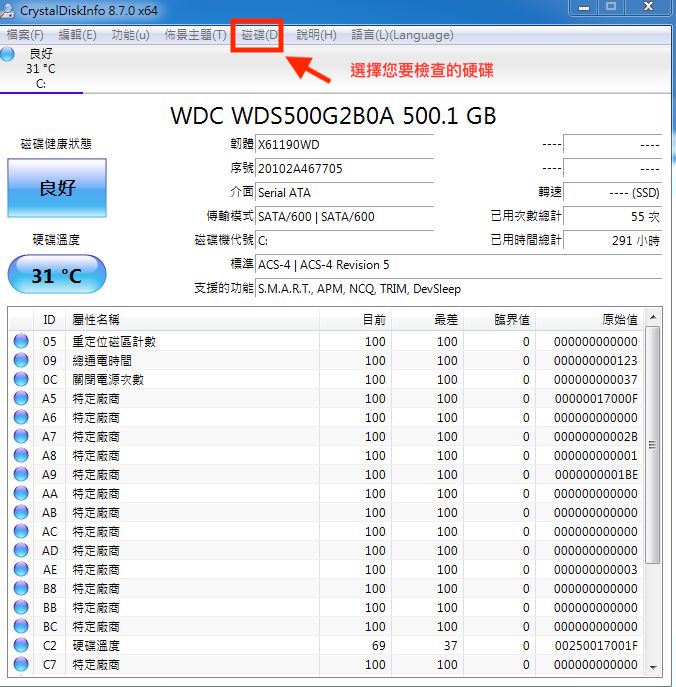The height and width of the screenshot is (687, 676).
Task: Click the scroll down arrow of attribute list
Action: (653, 667)
